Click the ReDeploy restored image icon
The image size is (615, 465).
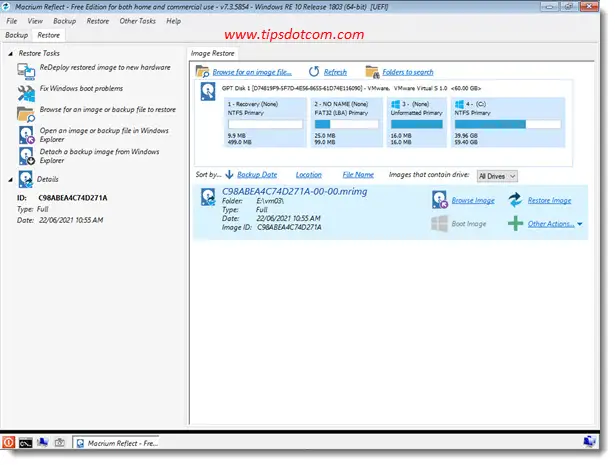tap(26, 71)
